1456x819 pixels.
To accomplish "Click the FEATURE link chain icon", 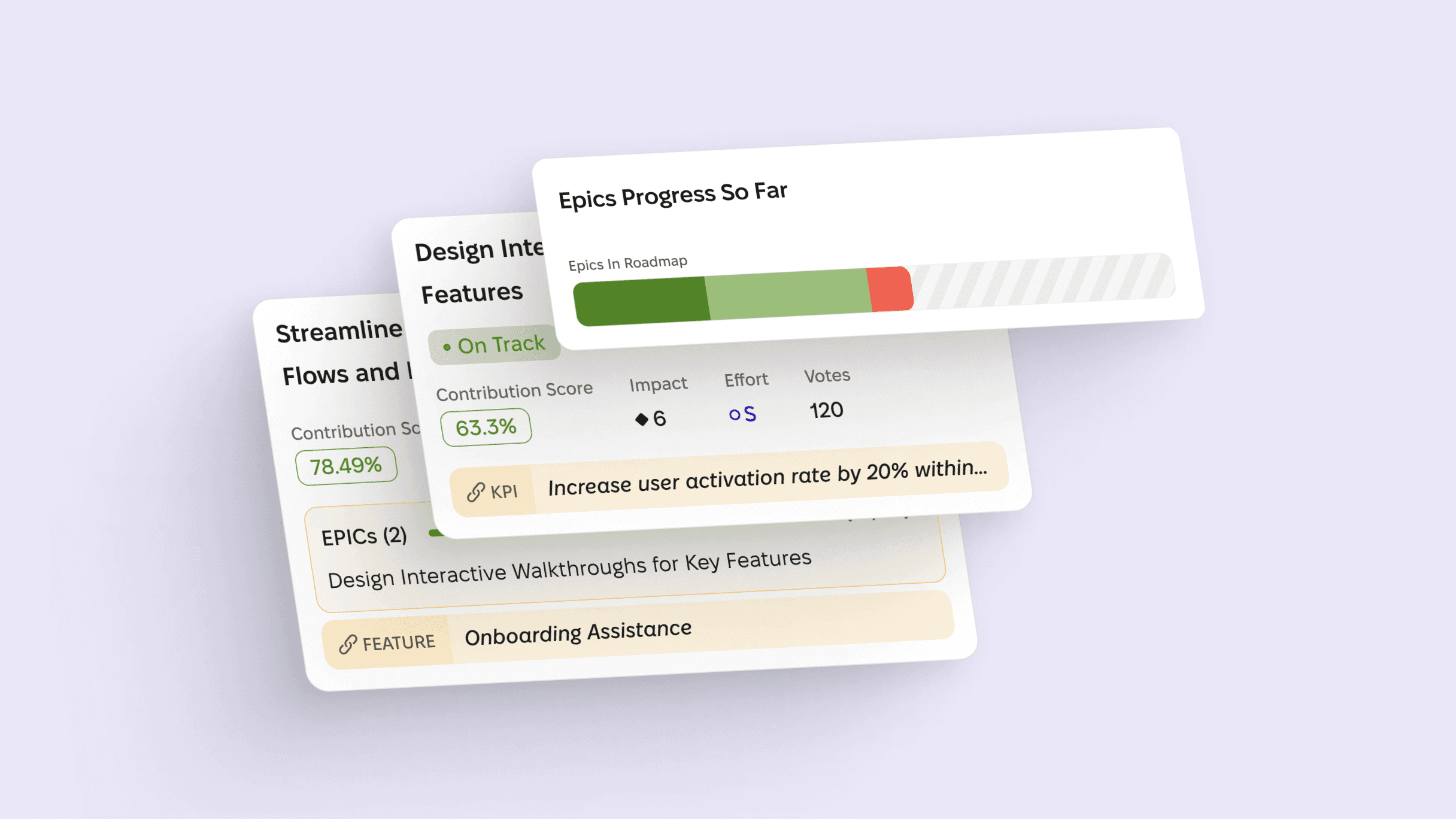I will [348, 645].
